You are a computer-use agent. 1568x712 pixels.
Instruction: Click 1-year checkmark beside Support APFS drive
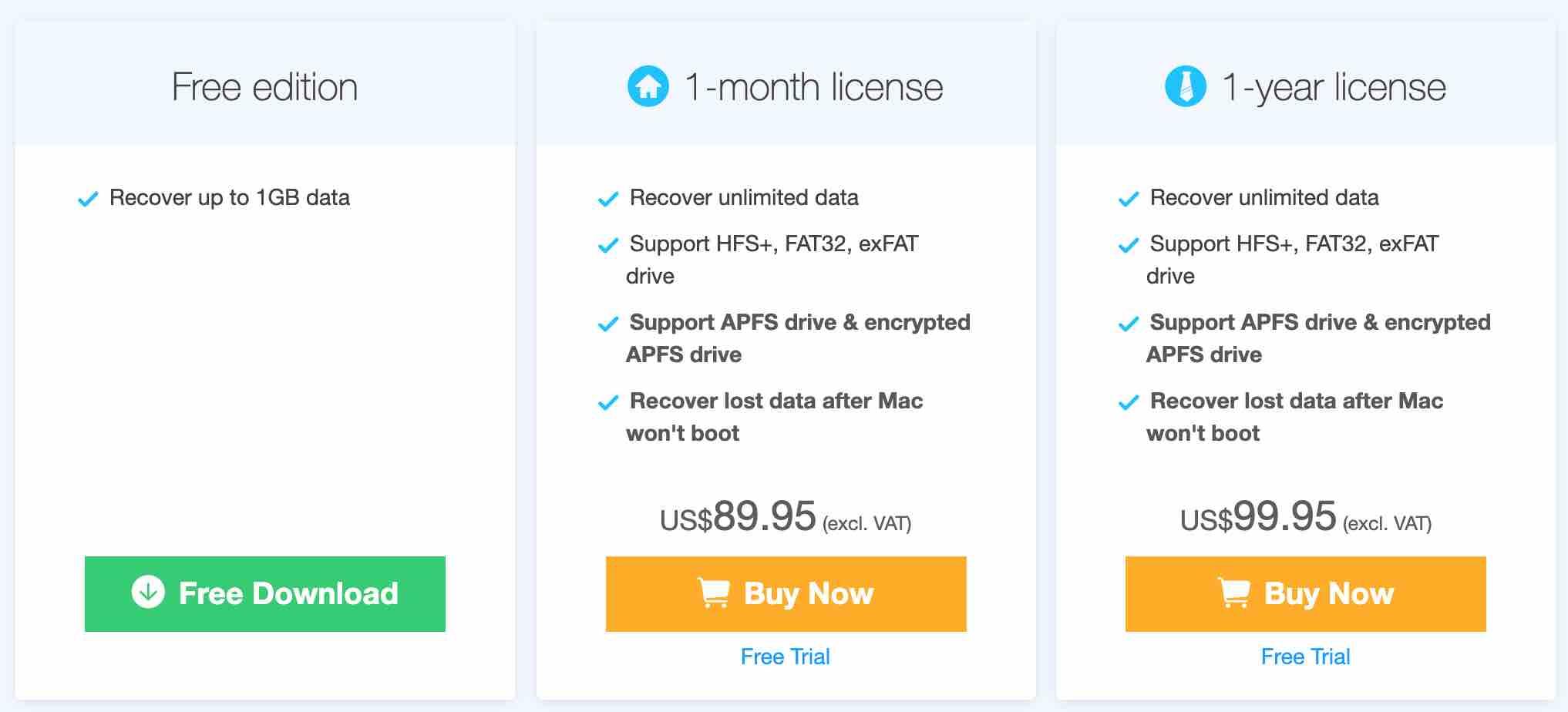pyautogui.click(x=1129, y=324)
